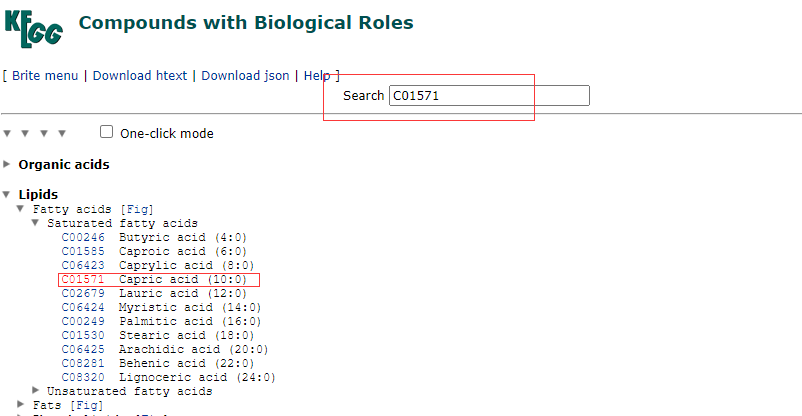The height and width of the screenshot is (416, 802).
Task: Click the first gray level-expand triangle icon
Action: coord(8,133)
